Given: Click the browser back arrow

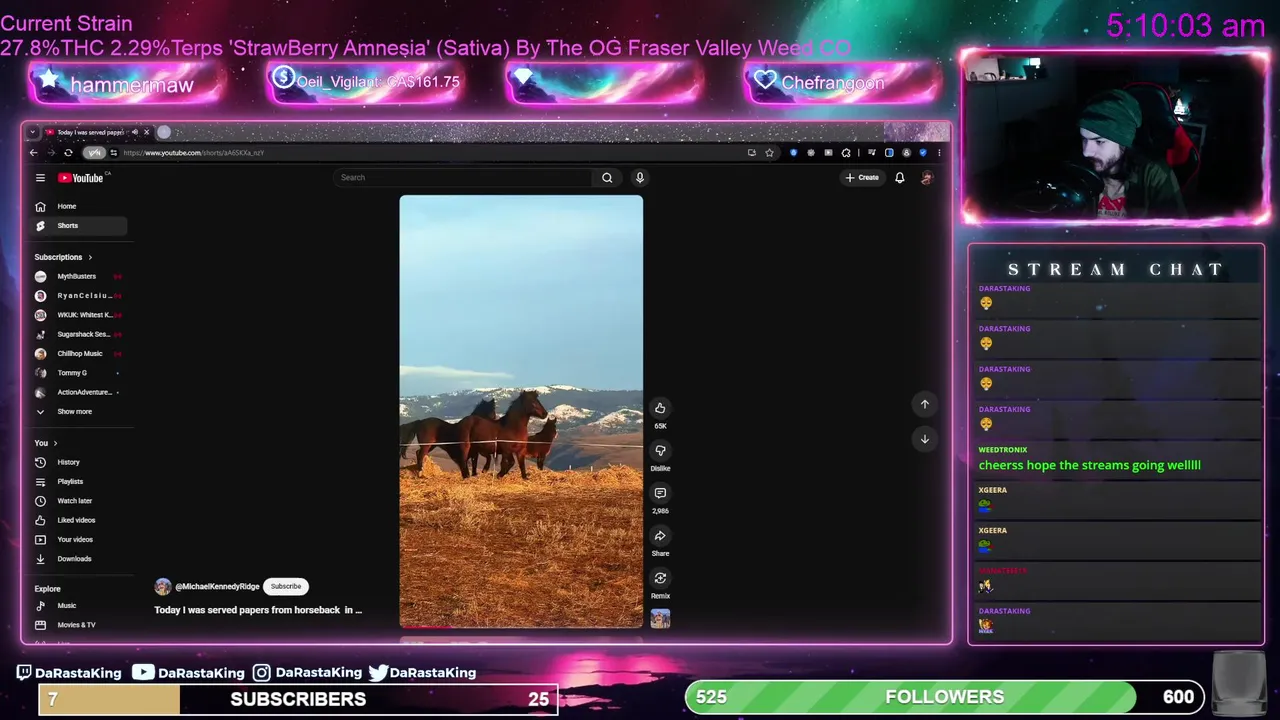Looking at the screenshot, I should click(33, 153).
